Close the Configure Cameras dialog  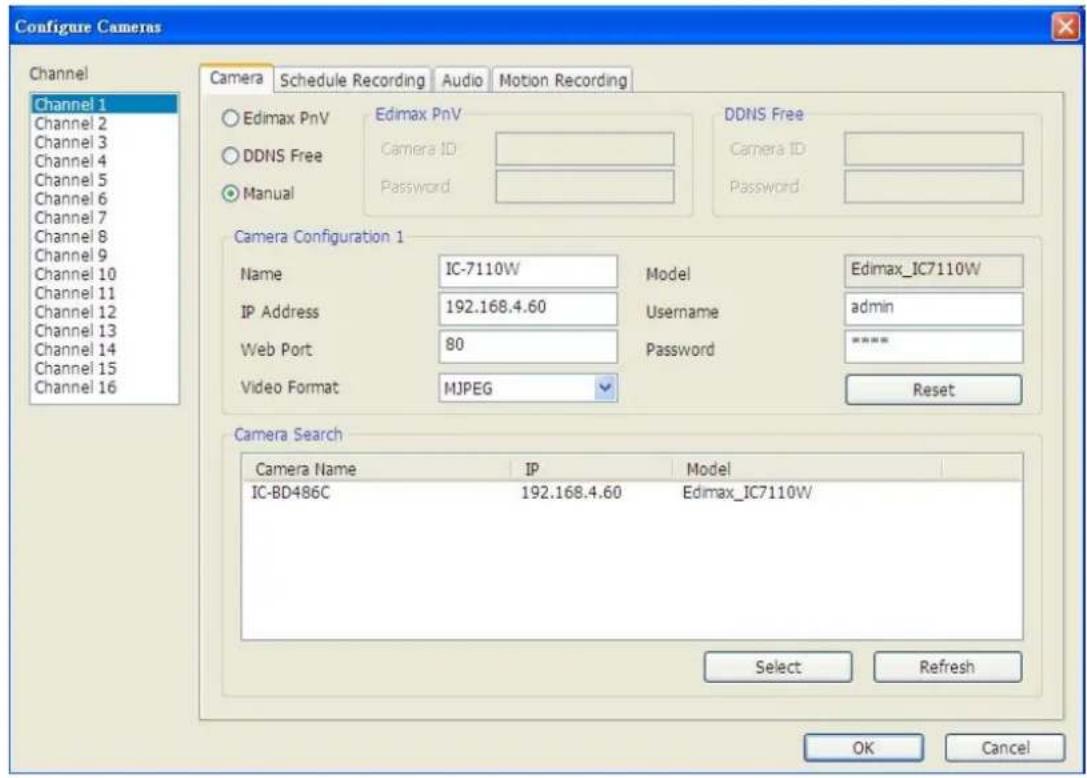pyautogui.click(x=1066, y=27)
